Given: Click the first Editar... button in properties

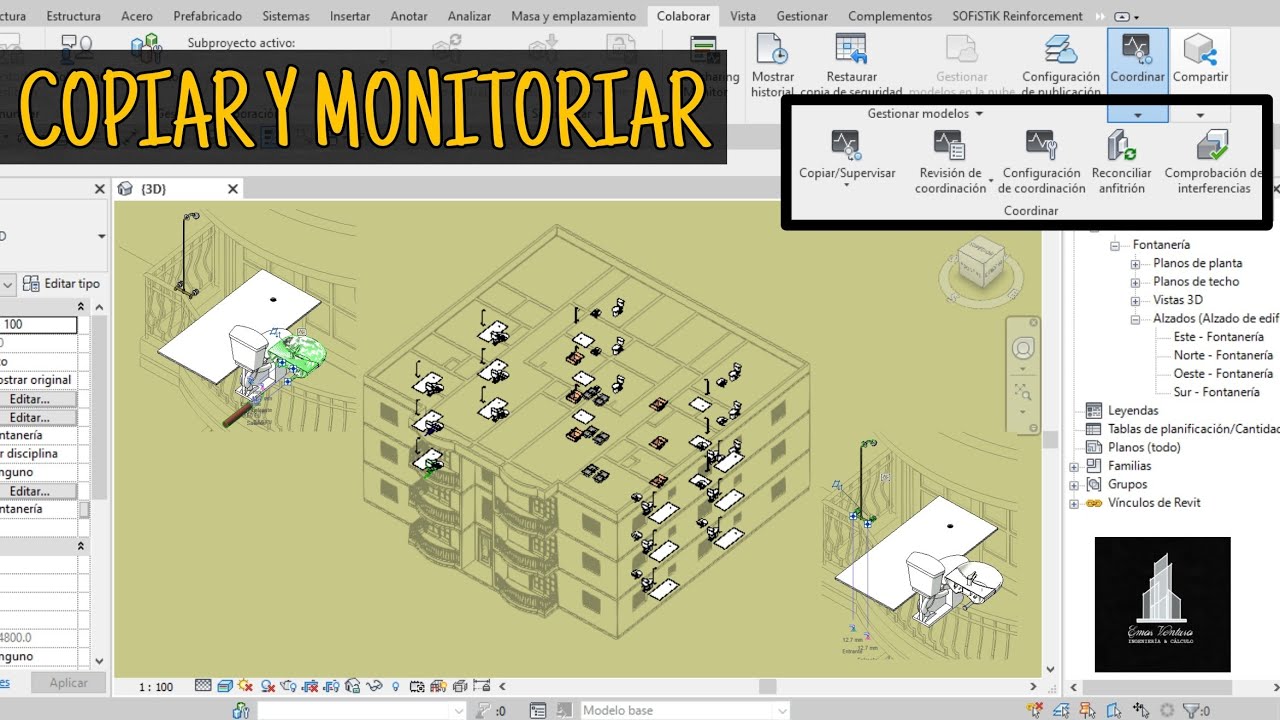Looking at the screenshot, I should [38, 399].
